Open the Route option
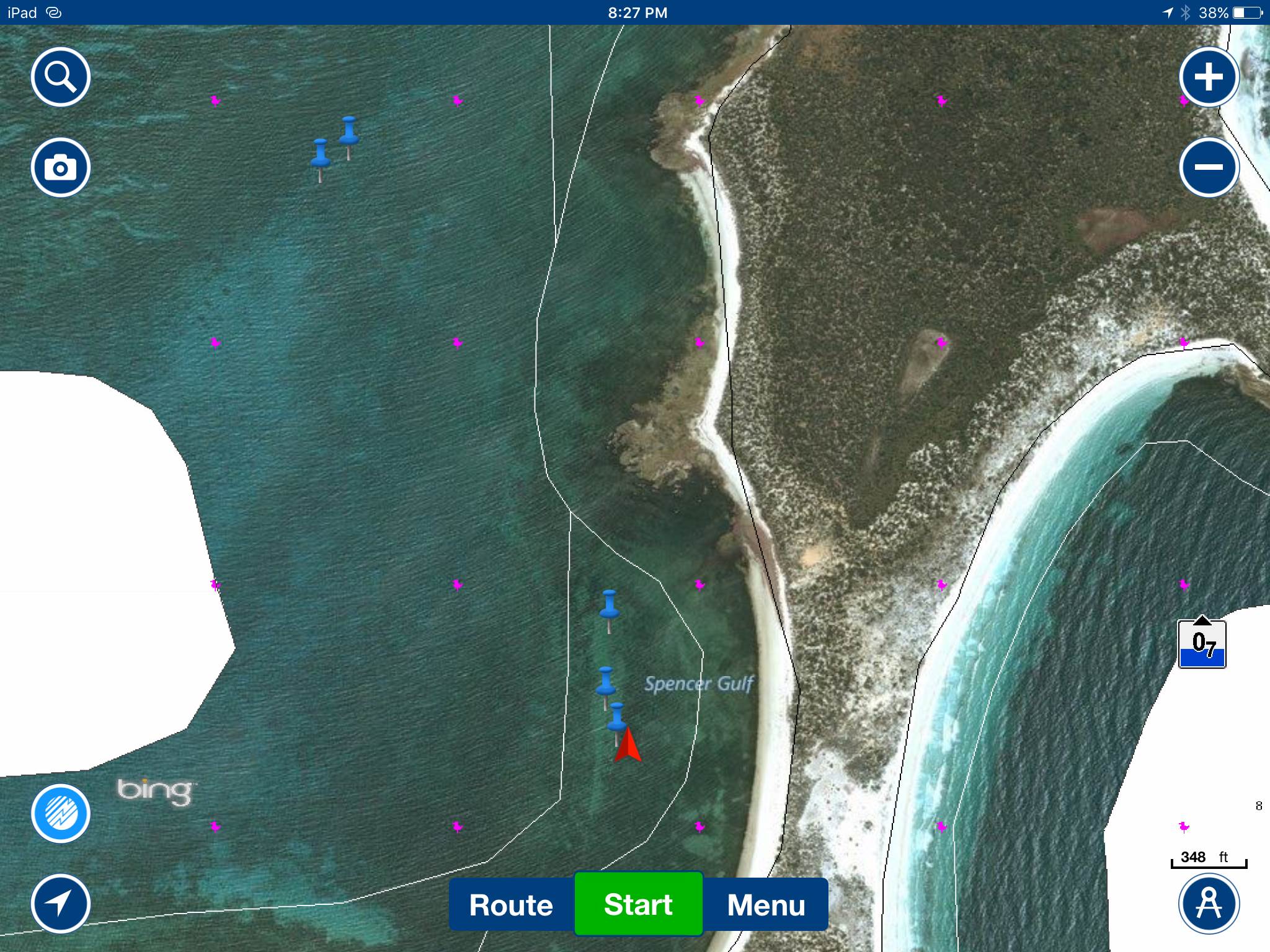The height and width of the screenshot is (952, 1270). [x=511, y=905]
